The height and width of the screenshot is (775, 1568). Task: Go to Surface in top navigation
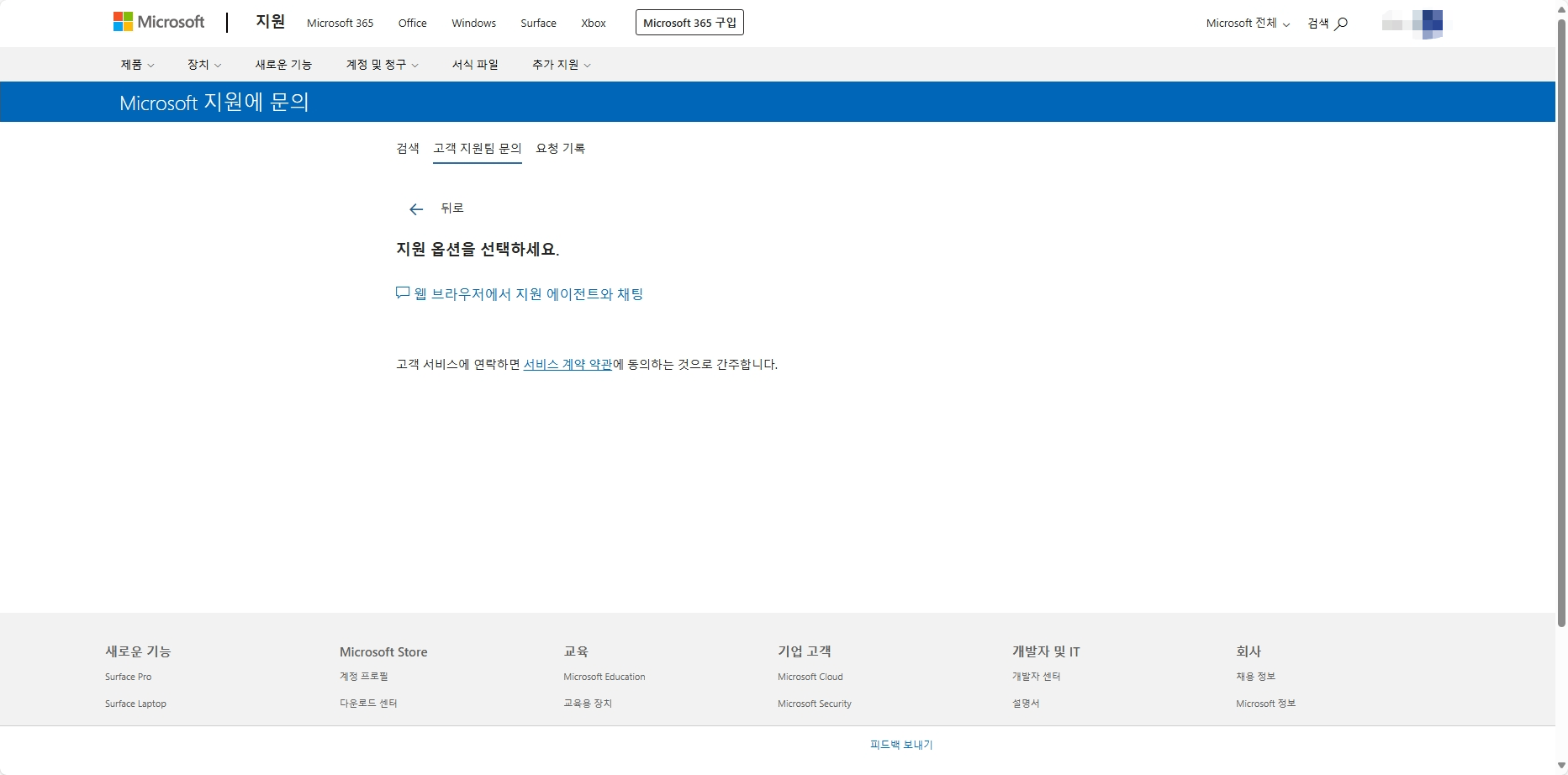(538, 24)
